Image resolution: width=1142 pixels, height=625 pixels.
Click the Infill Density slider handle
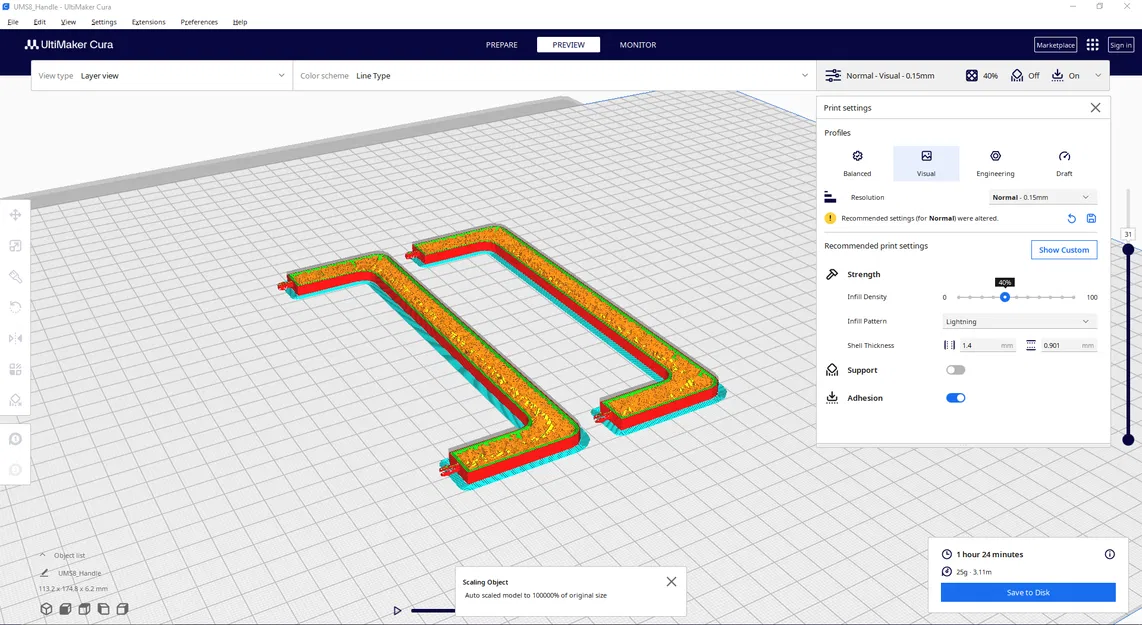click(1004, 297)
